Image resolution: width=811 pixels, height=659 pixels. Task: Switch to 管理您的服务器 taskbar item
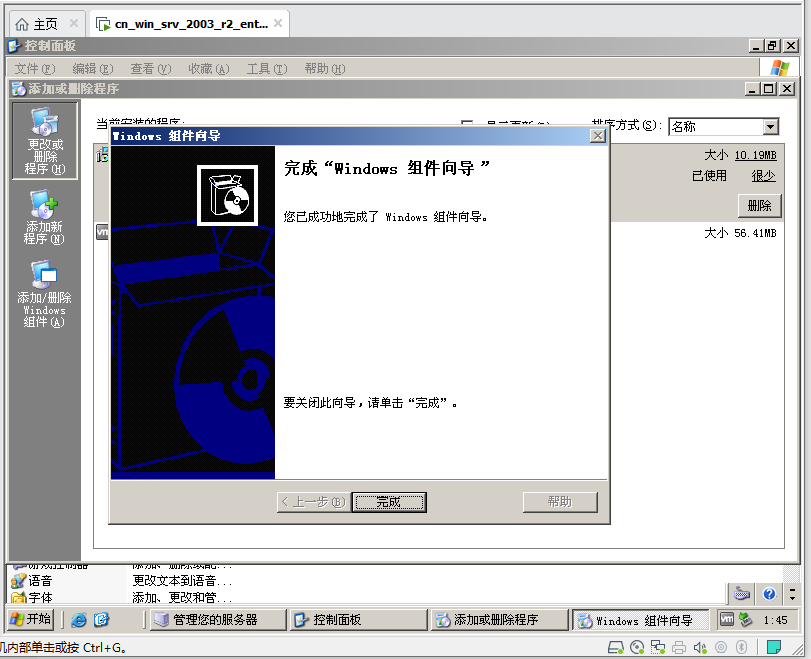pyautogui.click(x=218, y=620)
